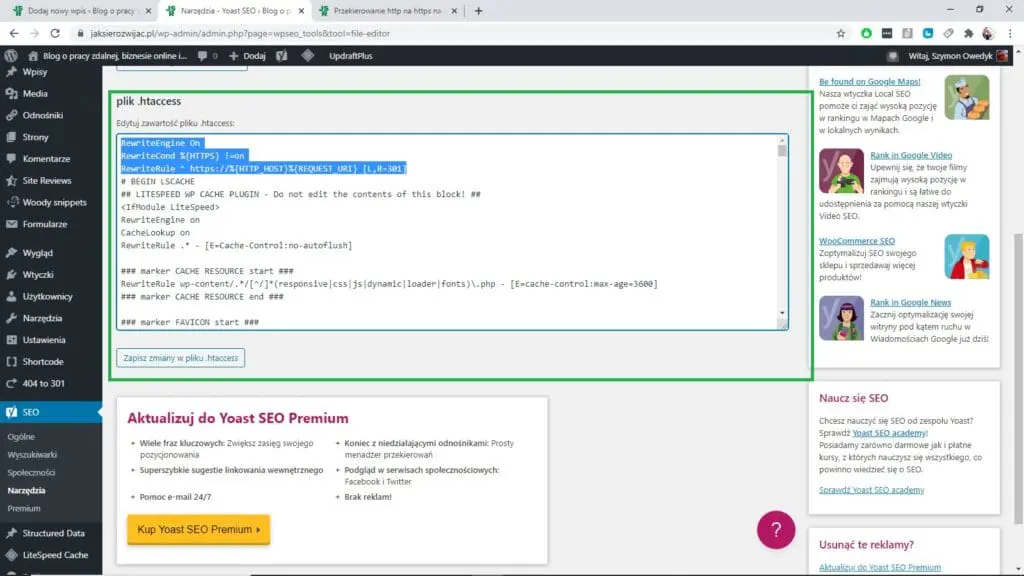Click the LiteSpeed diamond icon in admin bar
The image size is (1024, 576).
click(x=308, y=56)
